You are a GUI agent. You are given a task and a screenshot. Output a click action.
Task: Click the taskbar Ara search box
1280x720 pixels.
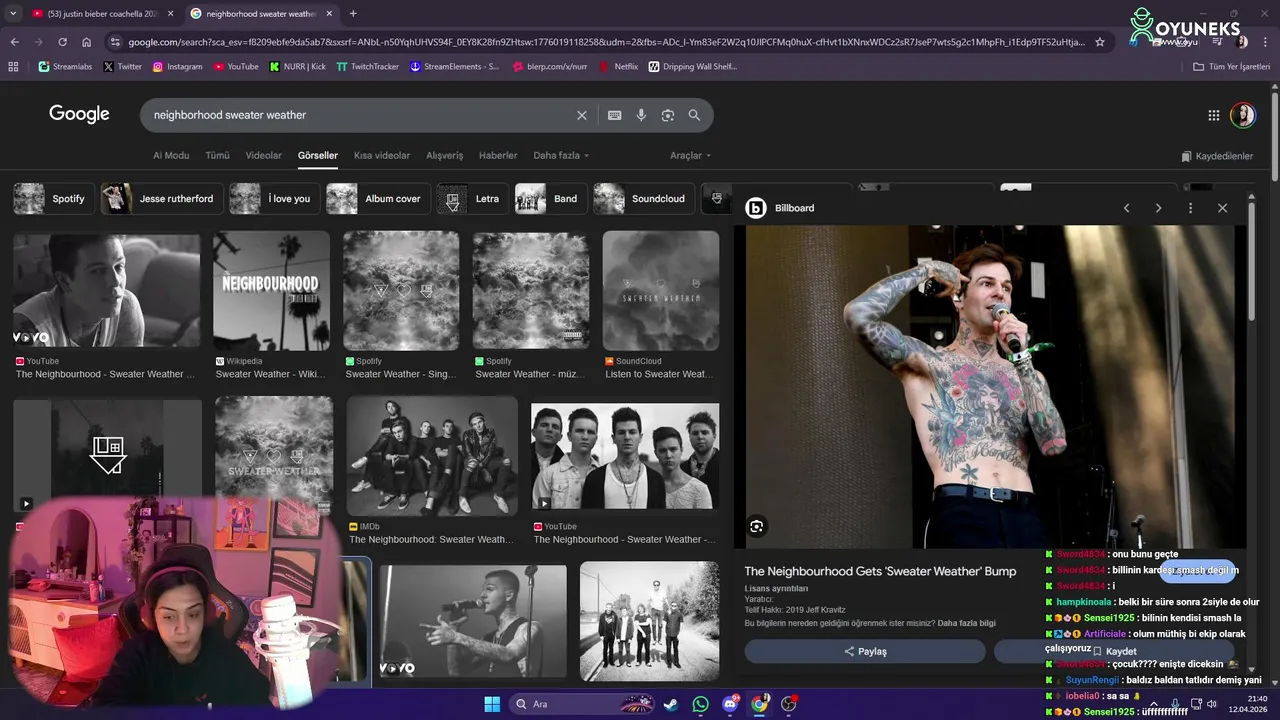tap(582, 704)
